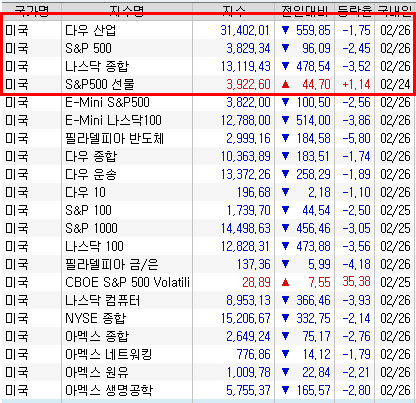Image resolution: width=416 pixels, height=403 pixels.
Task: Select the NYSE 종합 index name
Action: tap(96, 318)
